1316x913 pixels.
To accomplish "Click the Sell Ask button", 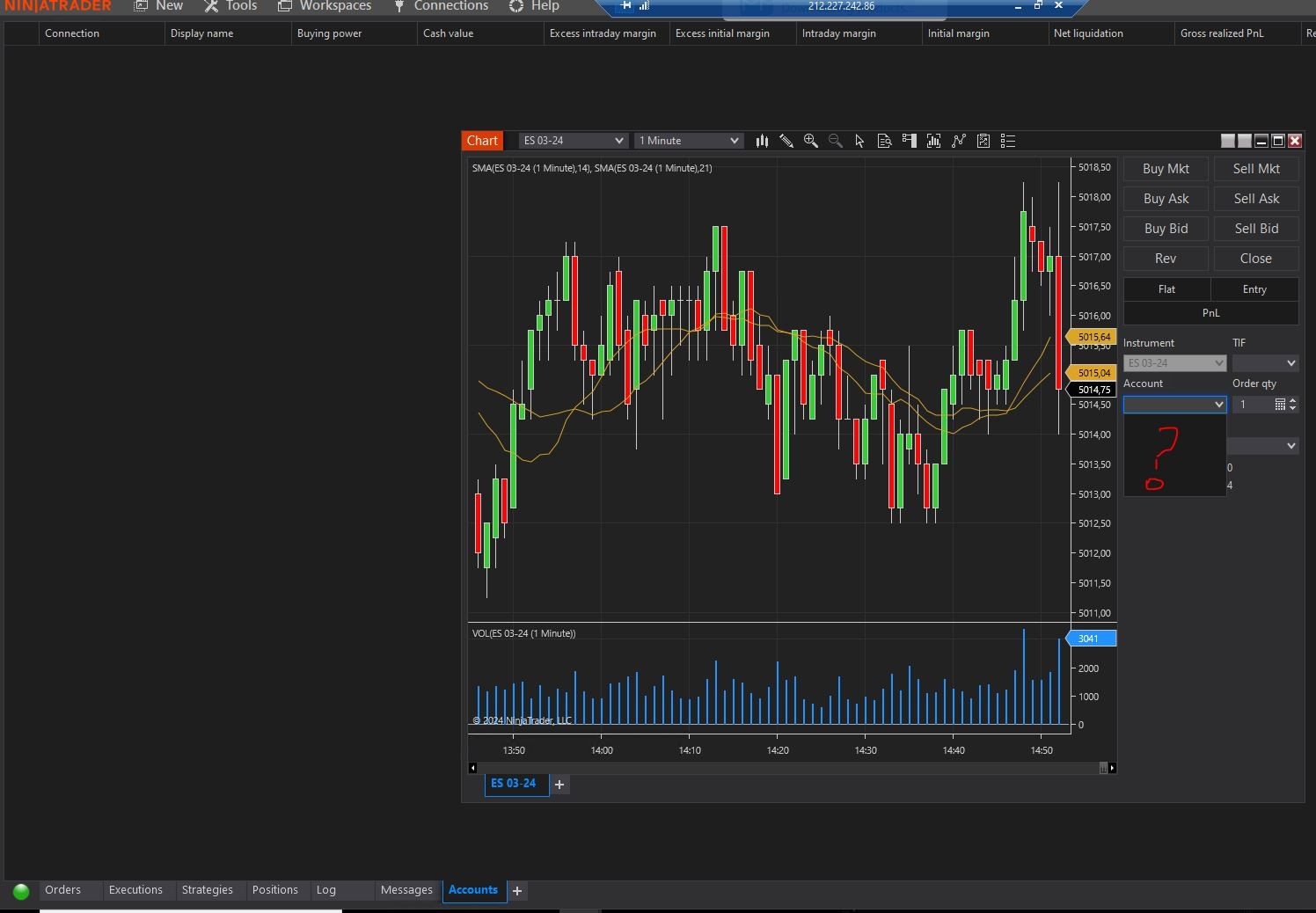I will tap(1256, 199).
